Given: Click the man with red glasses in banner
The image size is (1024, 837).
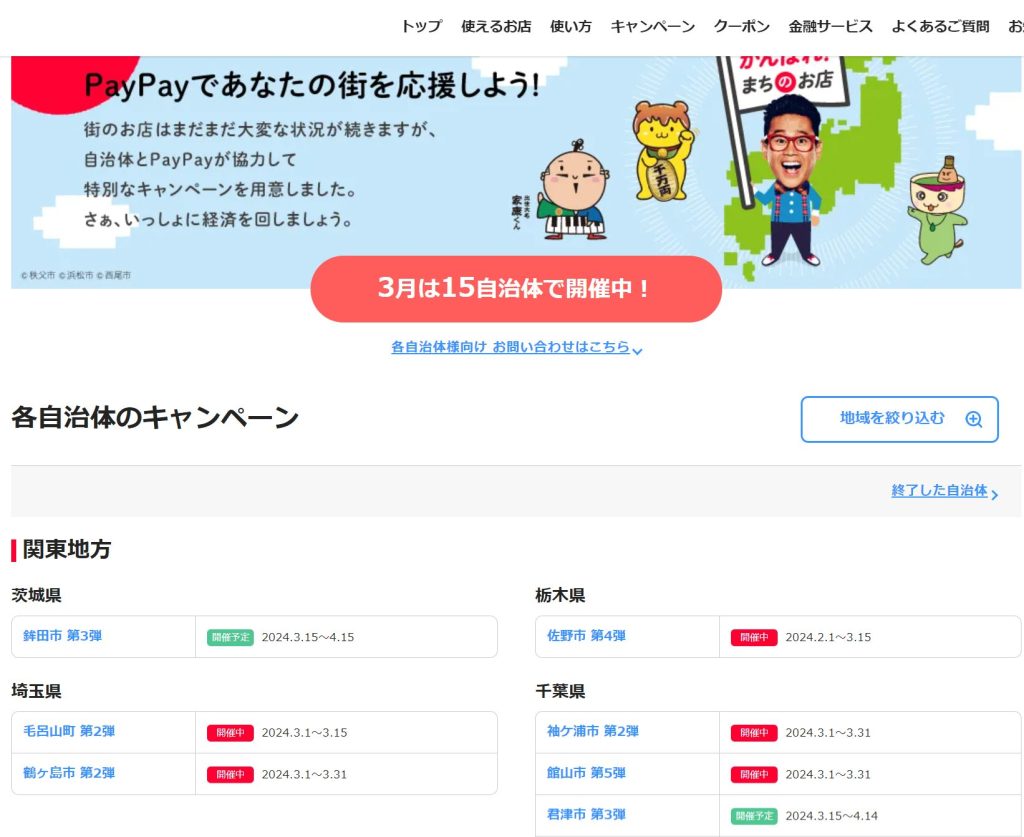Looking at the screenshot, I should pyautogui.click(x=790, y=181).
